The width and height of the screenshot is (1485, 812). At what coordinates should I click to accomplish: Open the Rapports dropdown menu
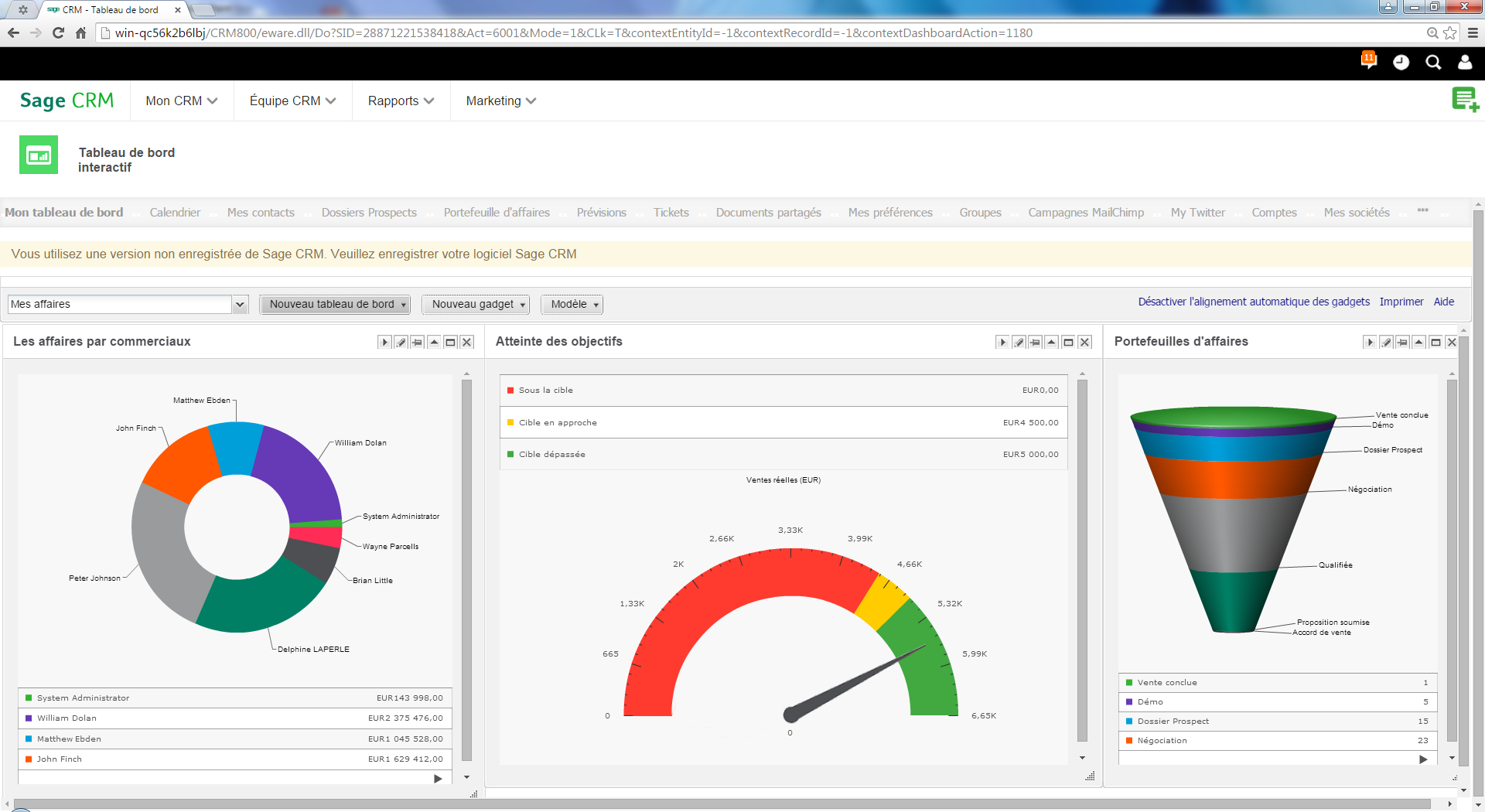[x=401, y=101]
